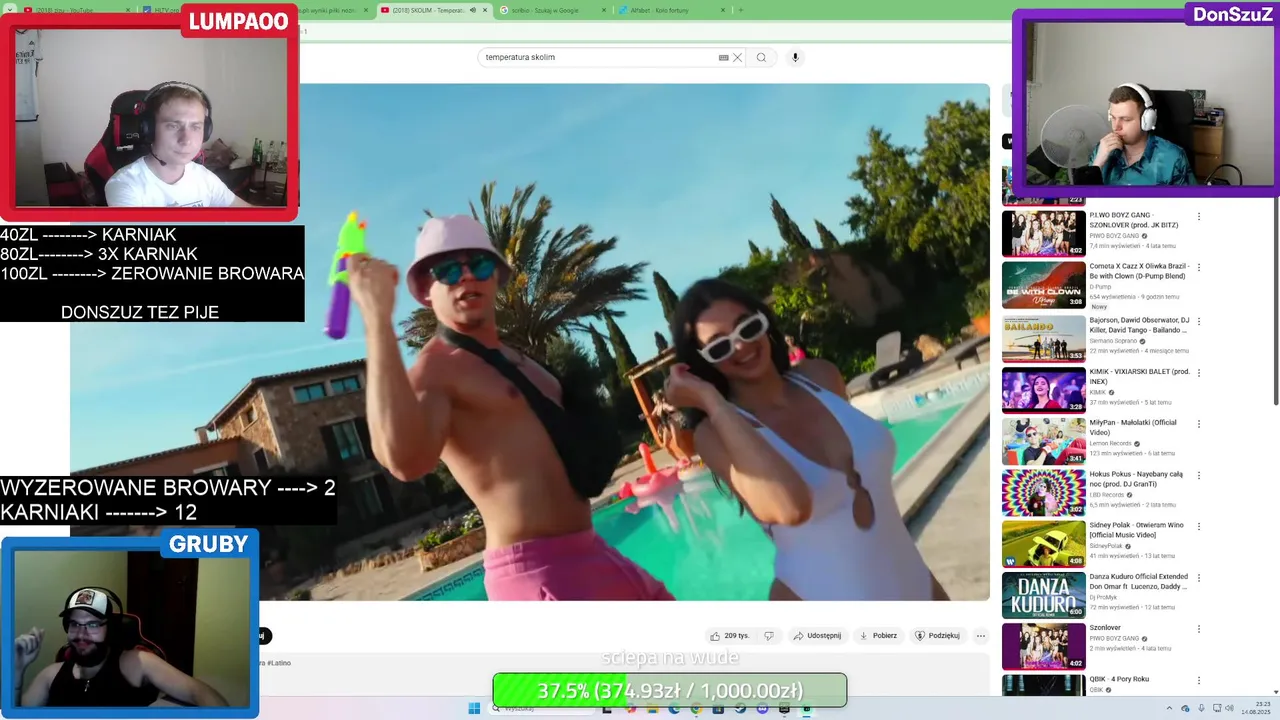This screenshot has height=720, width=1280.
Task: Open options menu for QBIK 4 Pory Roku
Action: point(1199,681)
